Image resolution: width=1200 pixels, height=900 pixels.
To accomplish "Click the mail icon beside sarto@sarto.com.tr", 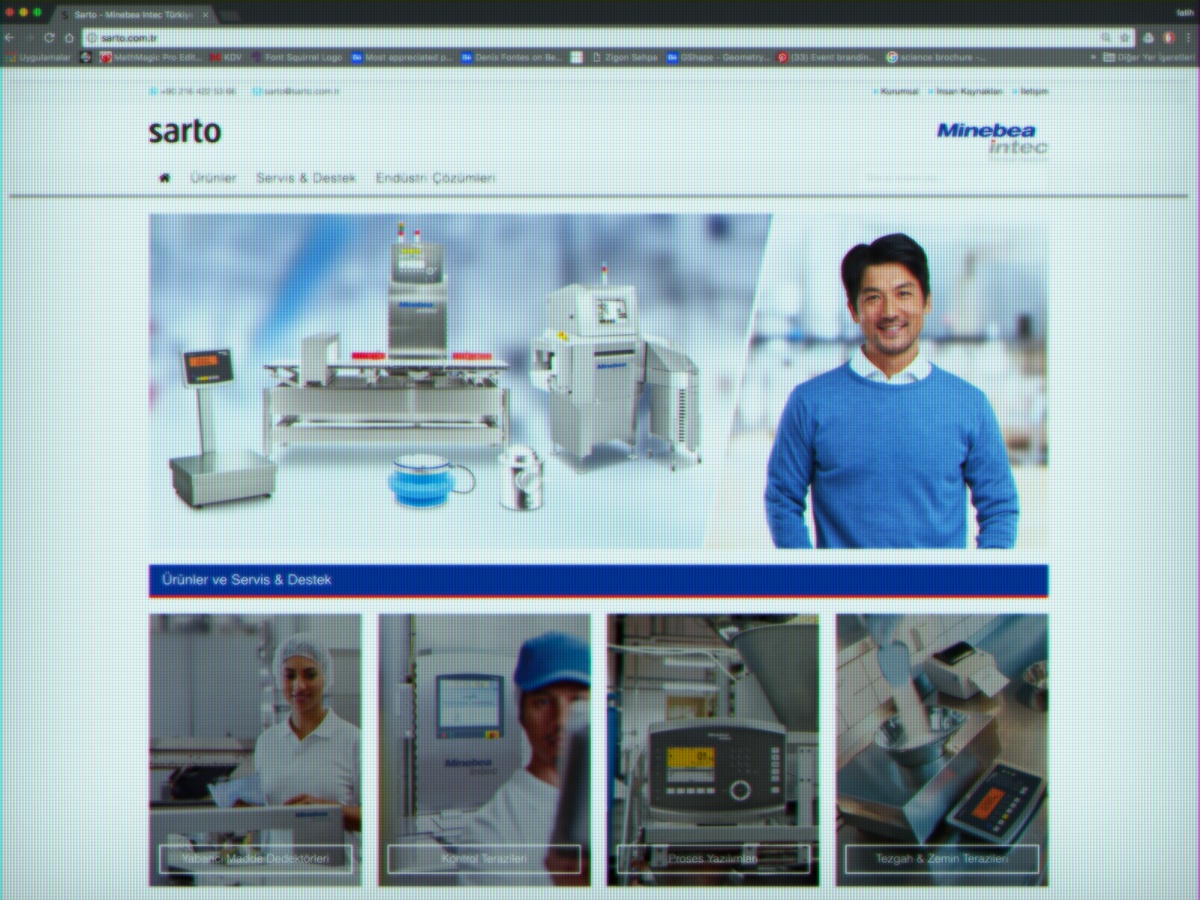I will click(257, 91).
